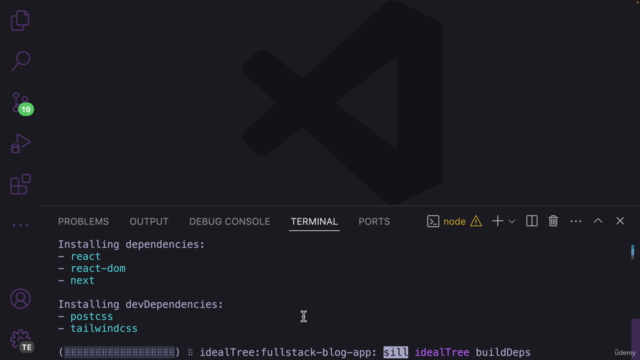The image size is (640, 360).
Task: Switch to the DEBUG CONSOLE tab
Action: point(229,222)
